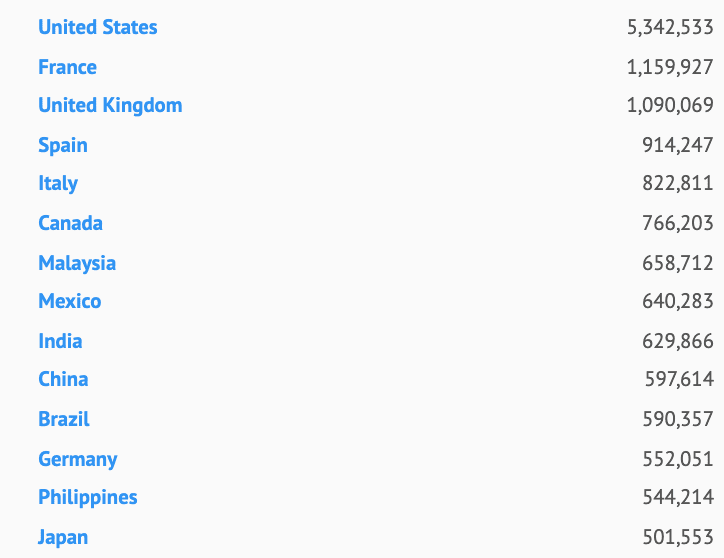Viewport: 724px width, 558px height.
Task: Open the United States link
Action: pyautogui.click(x=97, y=27)
